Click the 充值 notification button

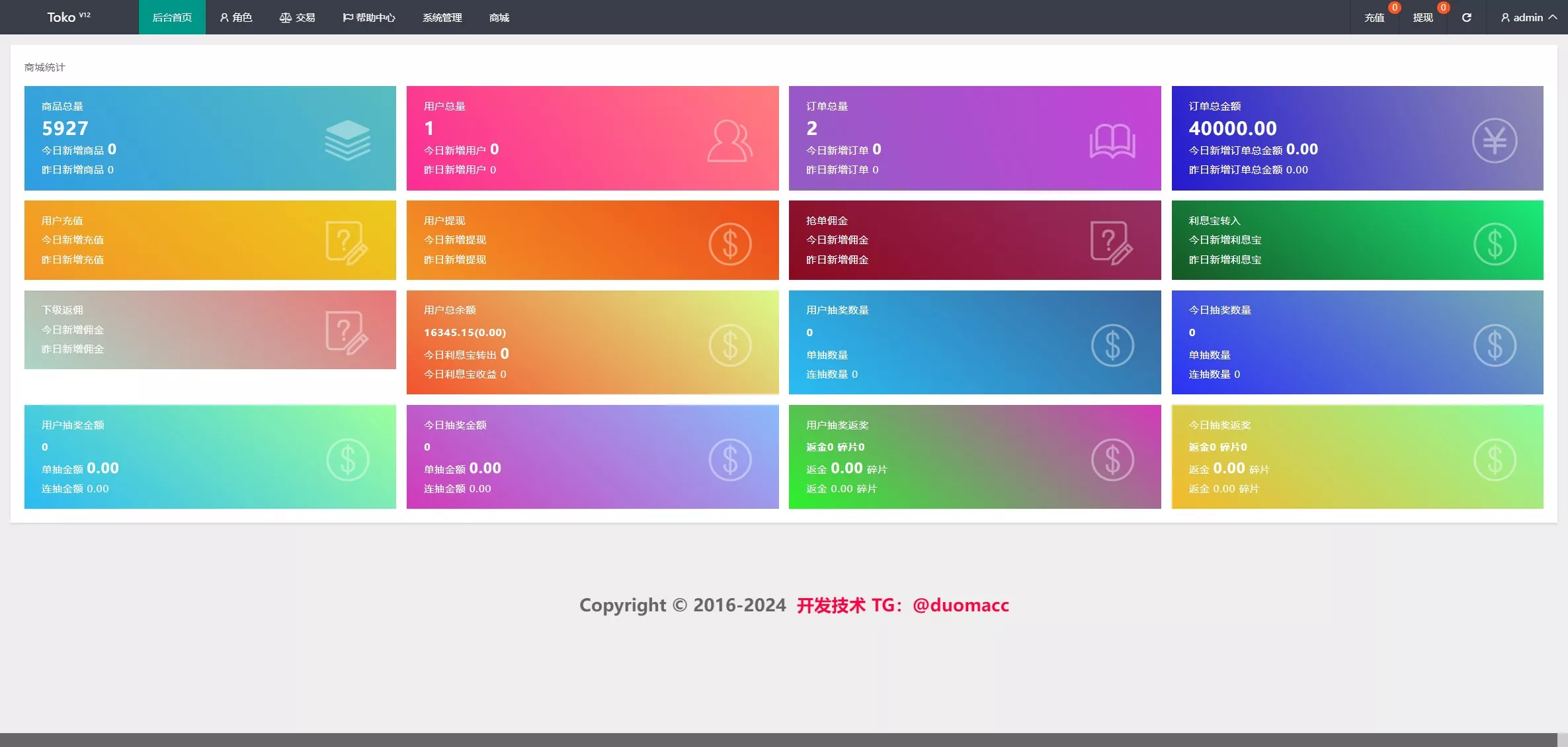(1374, 18)
